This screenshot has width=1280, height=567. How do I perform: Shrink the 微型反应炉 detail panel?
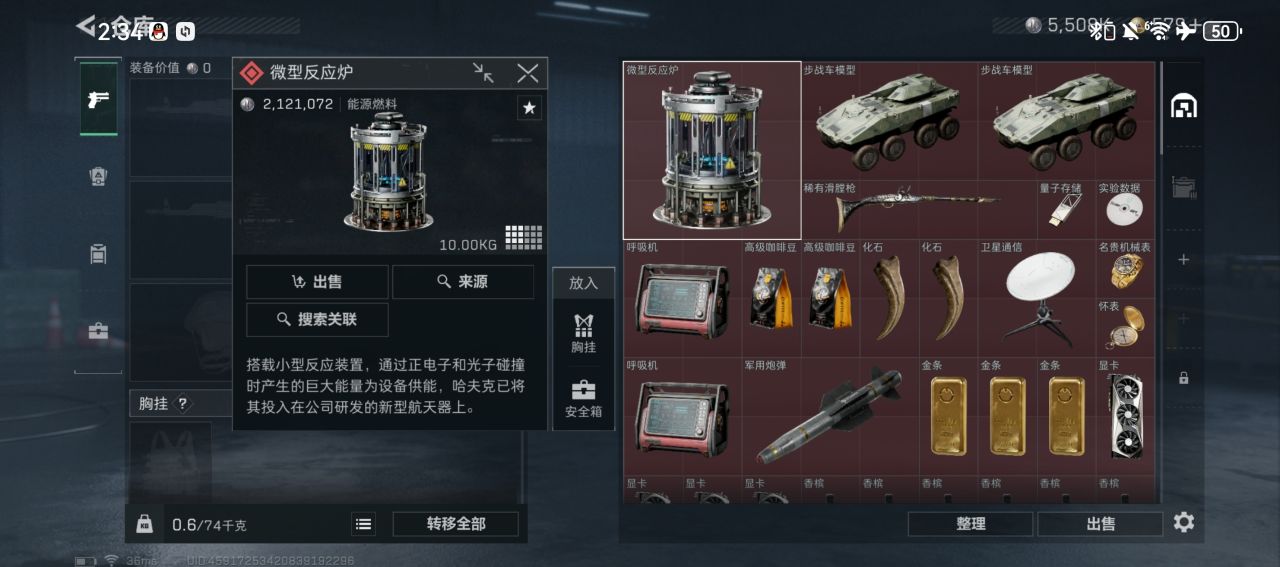tap(483, 72)
